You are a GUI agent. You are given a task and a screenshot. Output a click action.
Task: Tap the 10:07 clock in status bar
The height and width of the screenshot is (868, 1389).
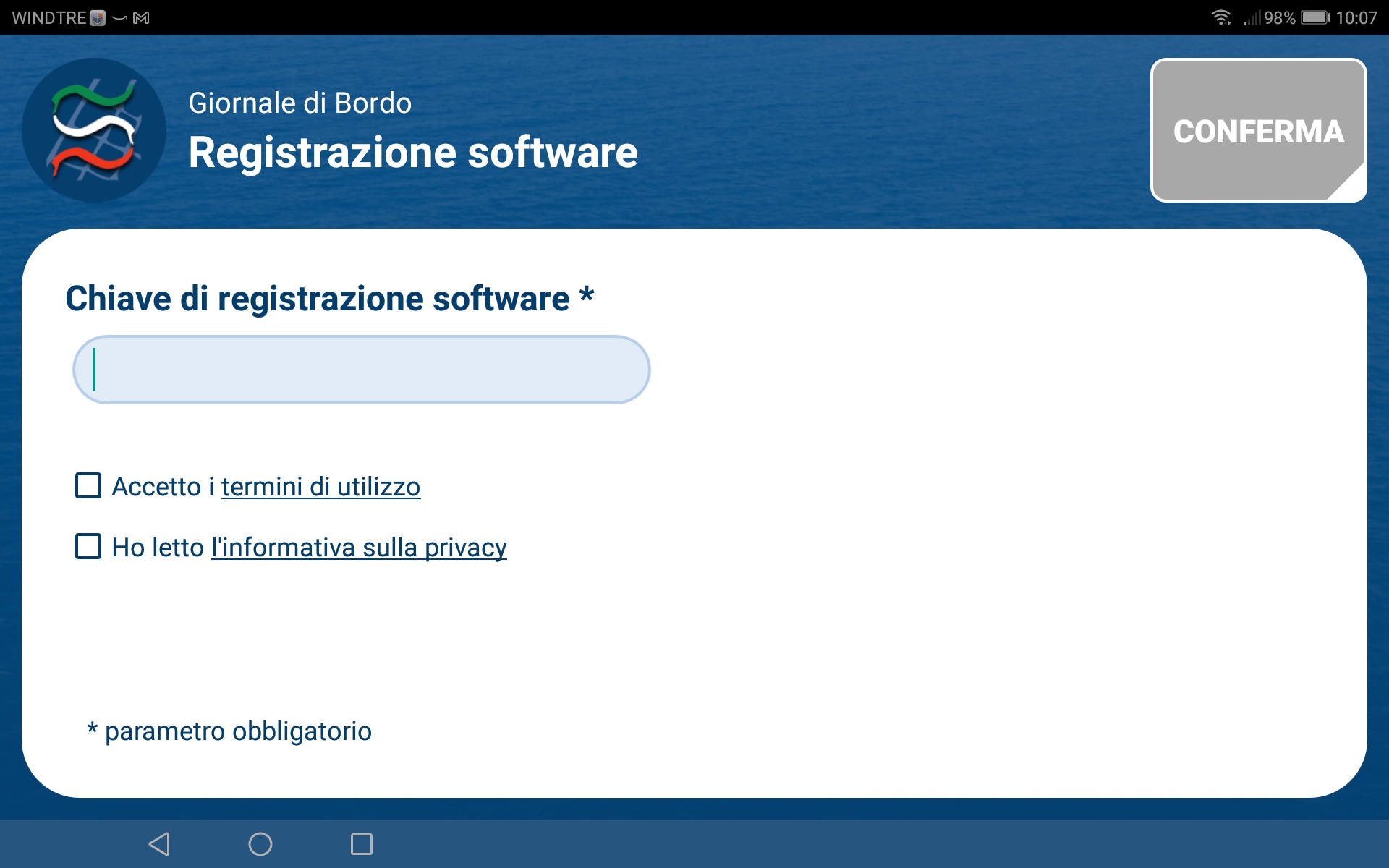coord(1356,17)
